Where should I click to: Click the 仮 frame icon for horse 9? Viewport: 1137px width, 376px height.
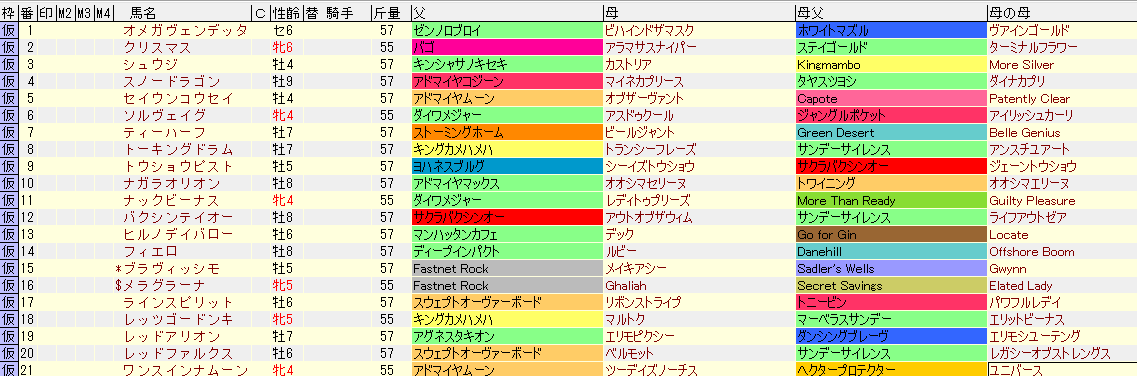(9, 167)
